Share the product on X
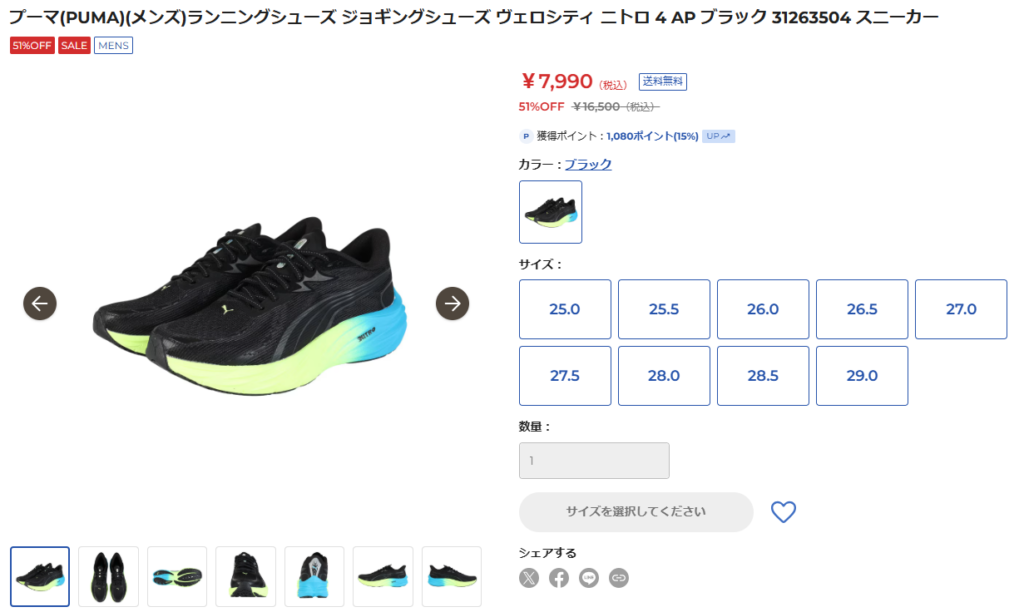 pyautogui.click(x=529, y=577)
